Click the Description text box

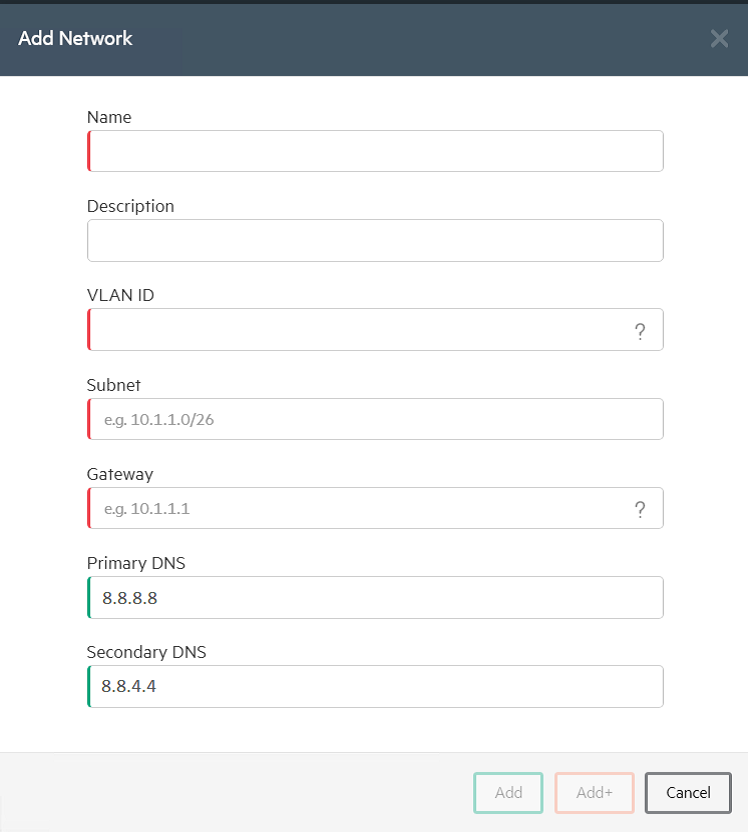pos(375,240)
